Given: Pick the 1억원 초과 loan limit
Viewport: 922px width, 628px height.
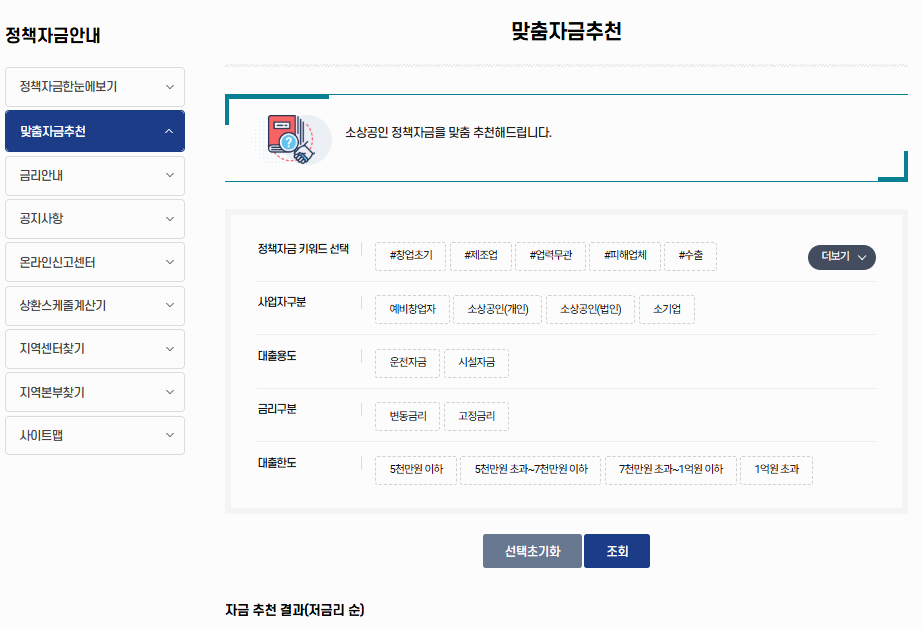Looking at the screenshot, I should 776,470.
